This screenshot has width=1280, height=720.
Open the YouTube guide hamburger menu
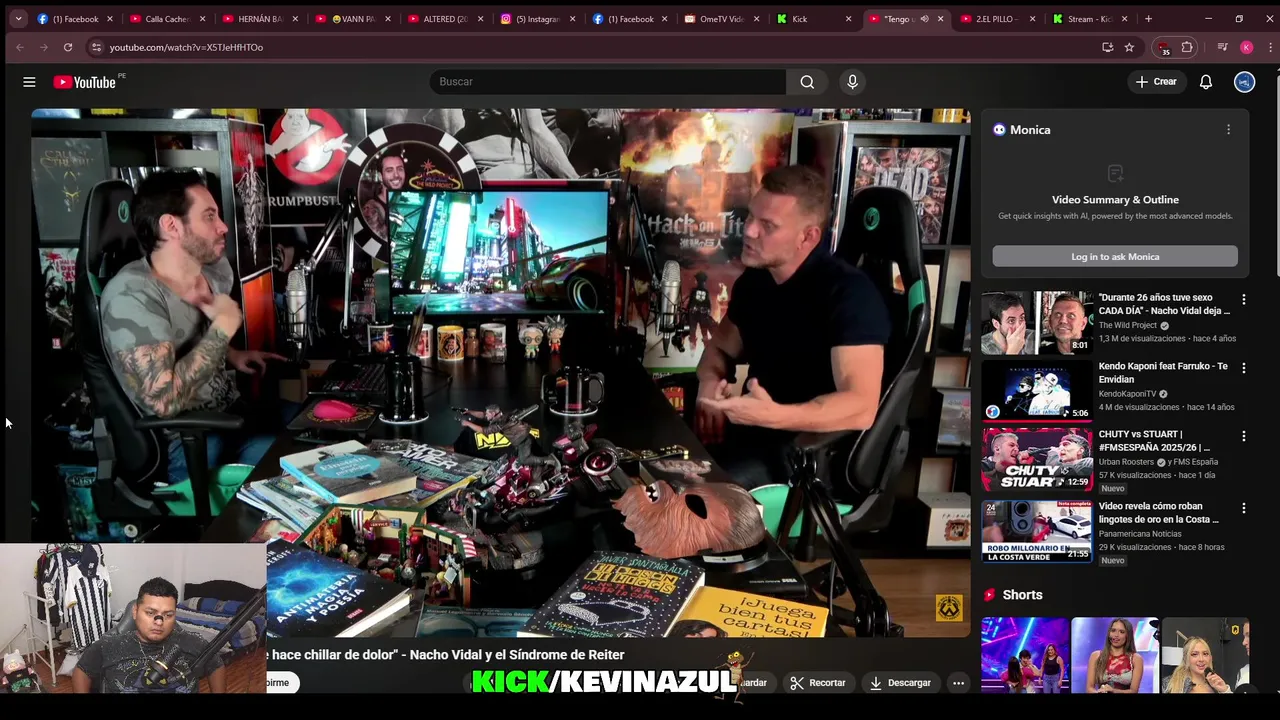click(29, 82)
